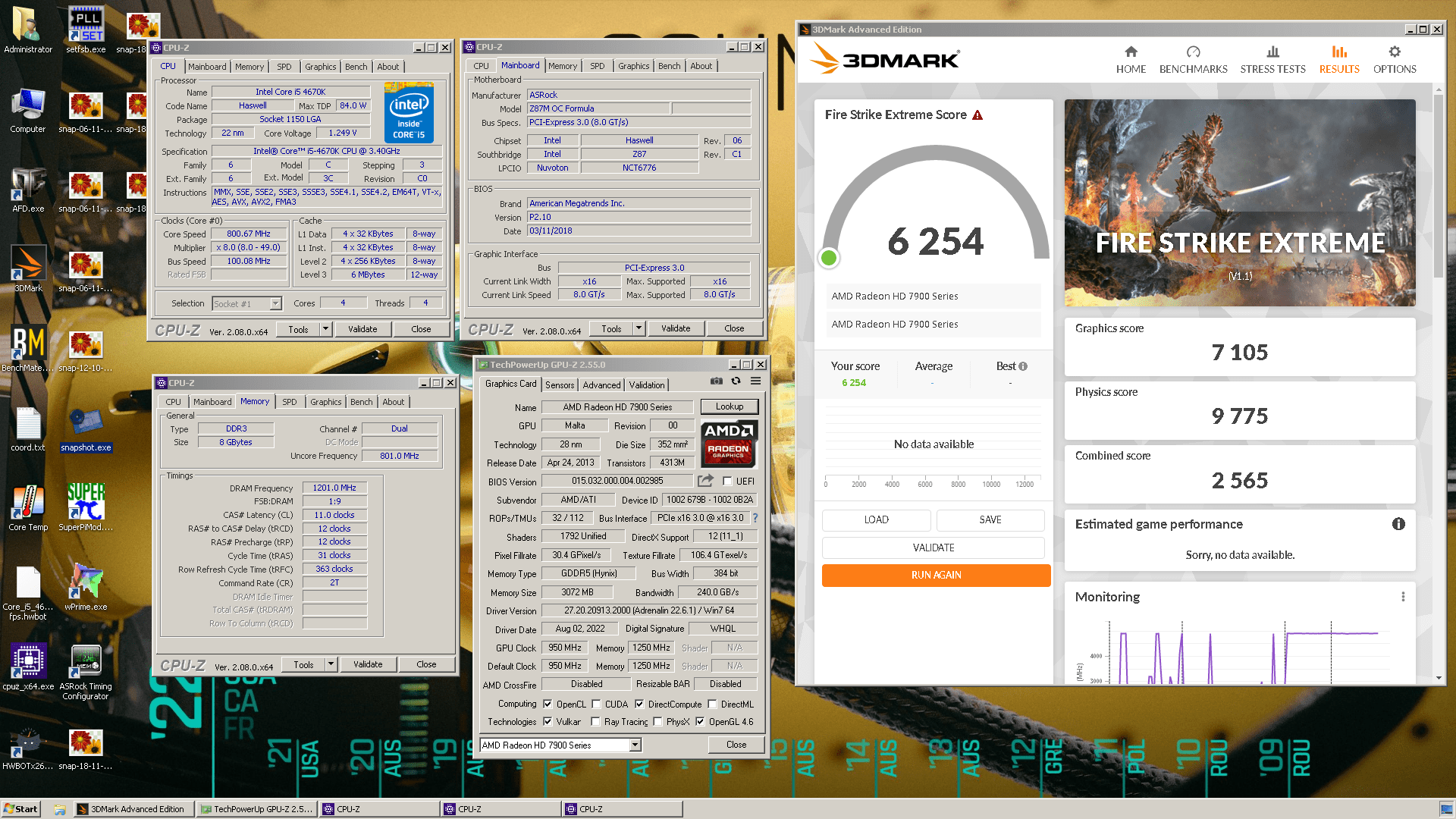Toggle the DirectCompute checkbox
Image resolution: width=1456 pixels, height=819 pixels.
pyautogui.click(x=639, y=704)
